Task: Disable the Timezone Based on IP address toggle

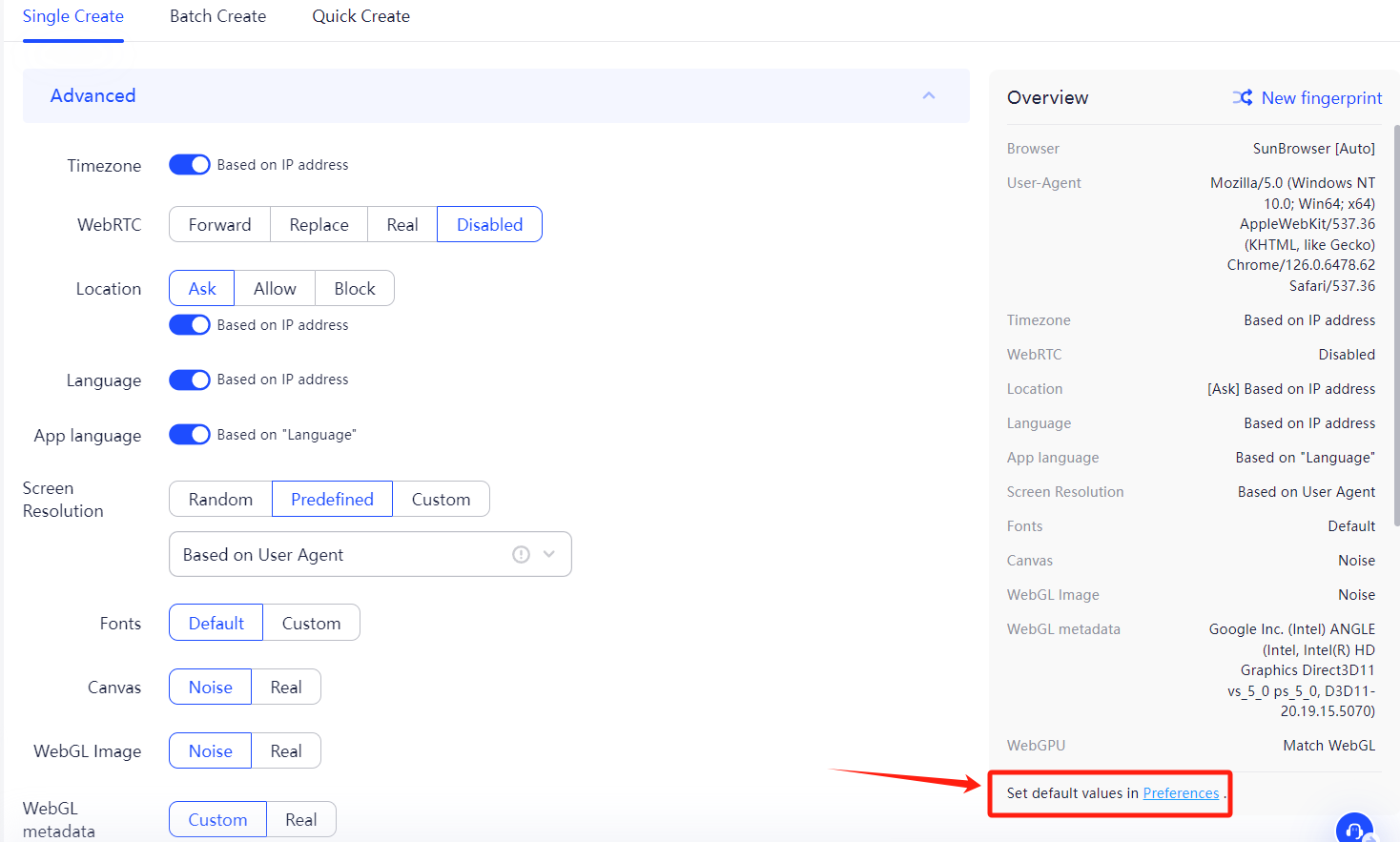Action: click(x=189, y=164)
